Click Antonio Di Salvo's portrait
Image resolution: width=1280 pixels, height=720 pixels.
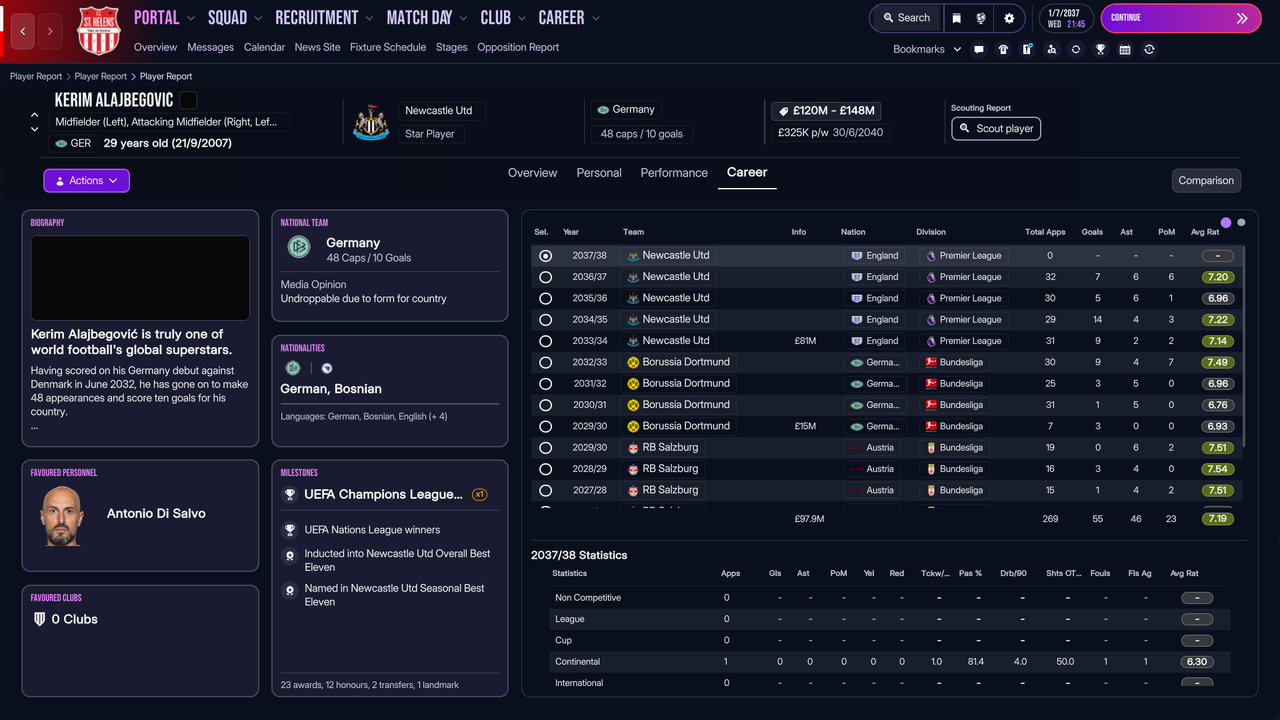click(61, 516)
